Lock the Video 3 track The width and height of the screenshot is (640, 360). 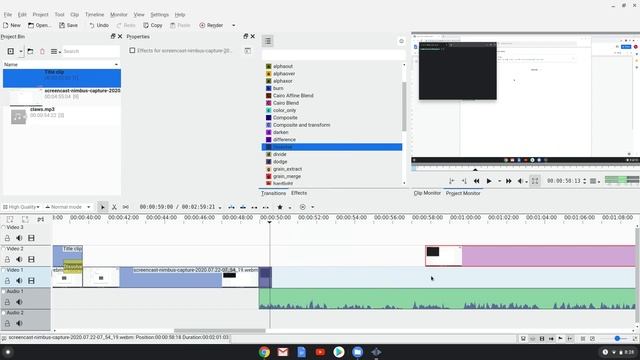(7, 238)
